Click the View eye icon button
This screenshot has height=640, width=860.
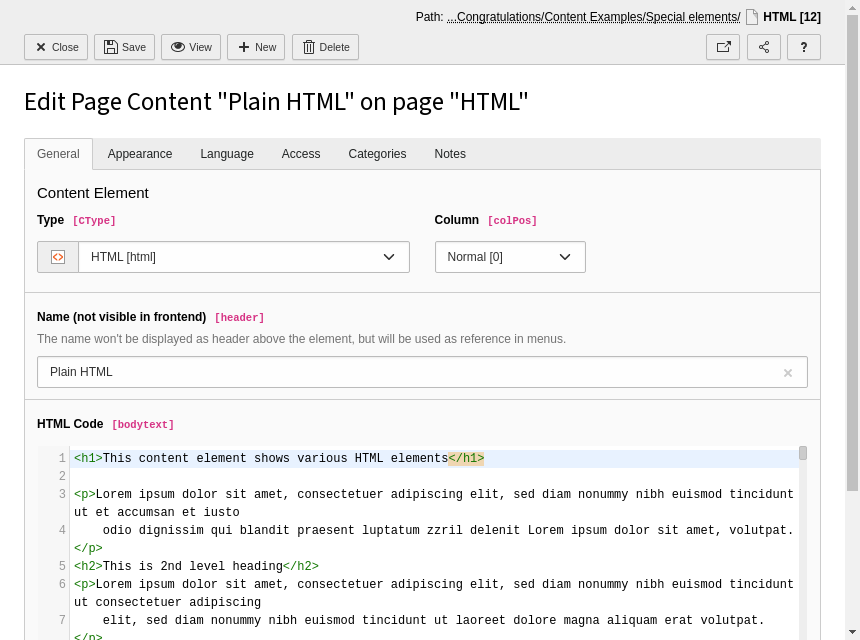pos(190,47)
